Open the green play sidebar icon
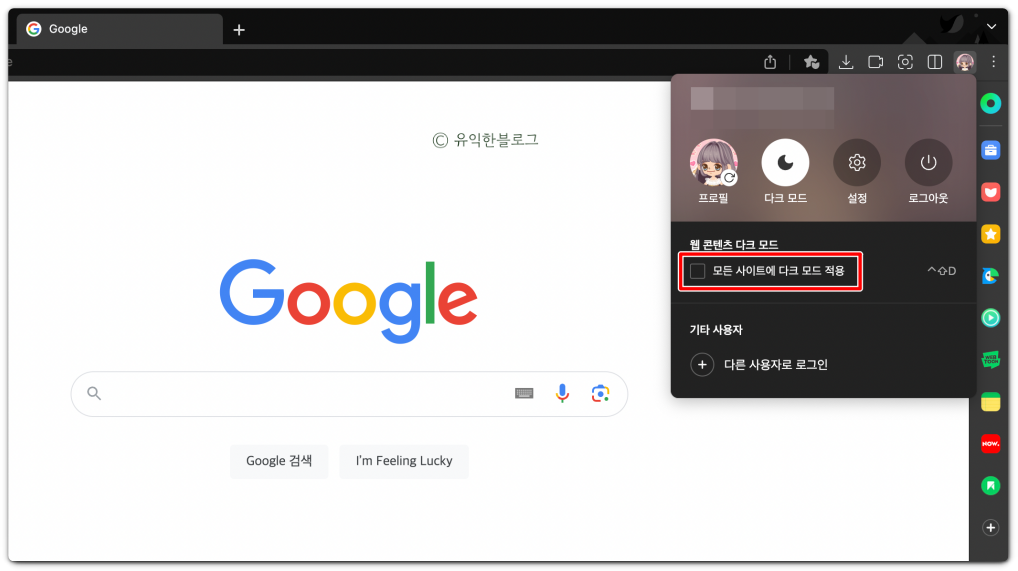 [991, 318]
